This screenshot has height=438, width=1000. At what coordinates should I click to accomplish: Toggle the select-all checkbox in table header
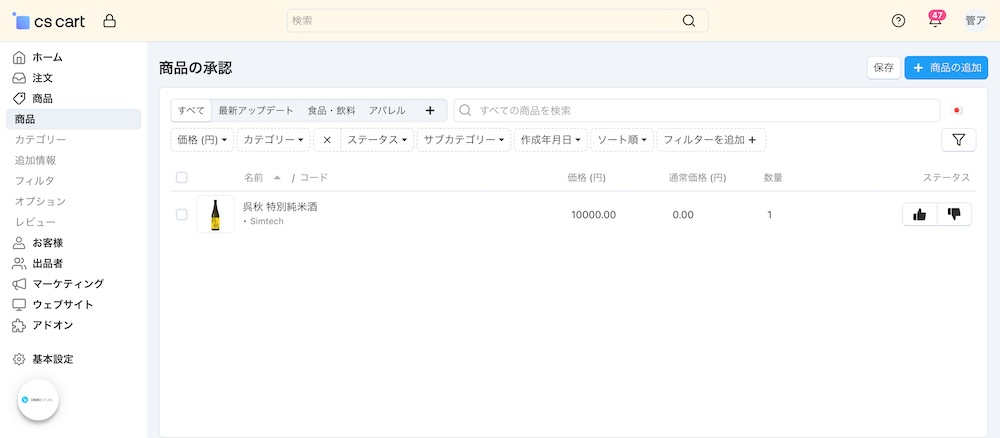pyautogui.click(x=182, y=177)
